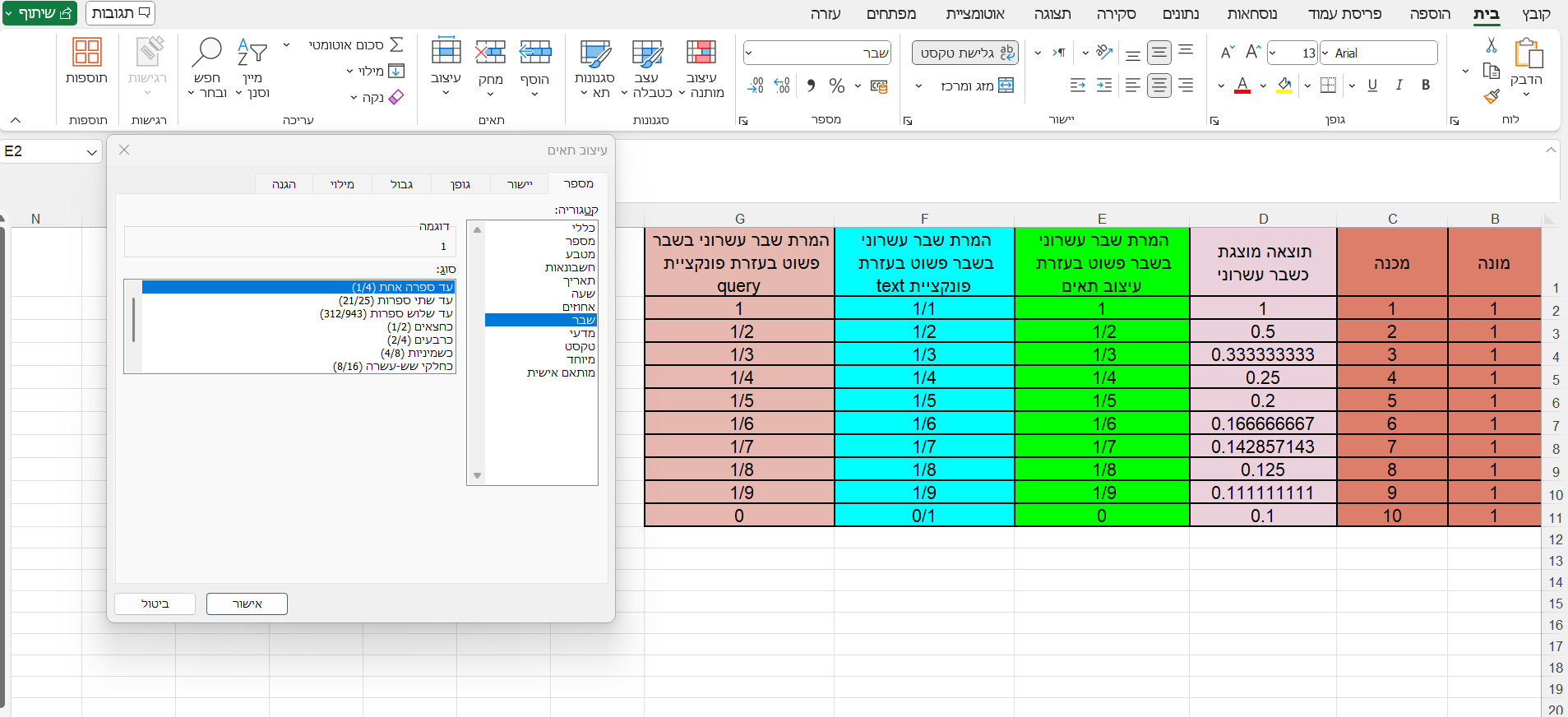Click the Insert cells (הוסף) icon

[535, 52]
